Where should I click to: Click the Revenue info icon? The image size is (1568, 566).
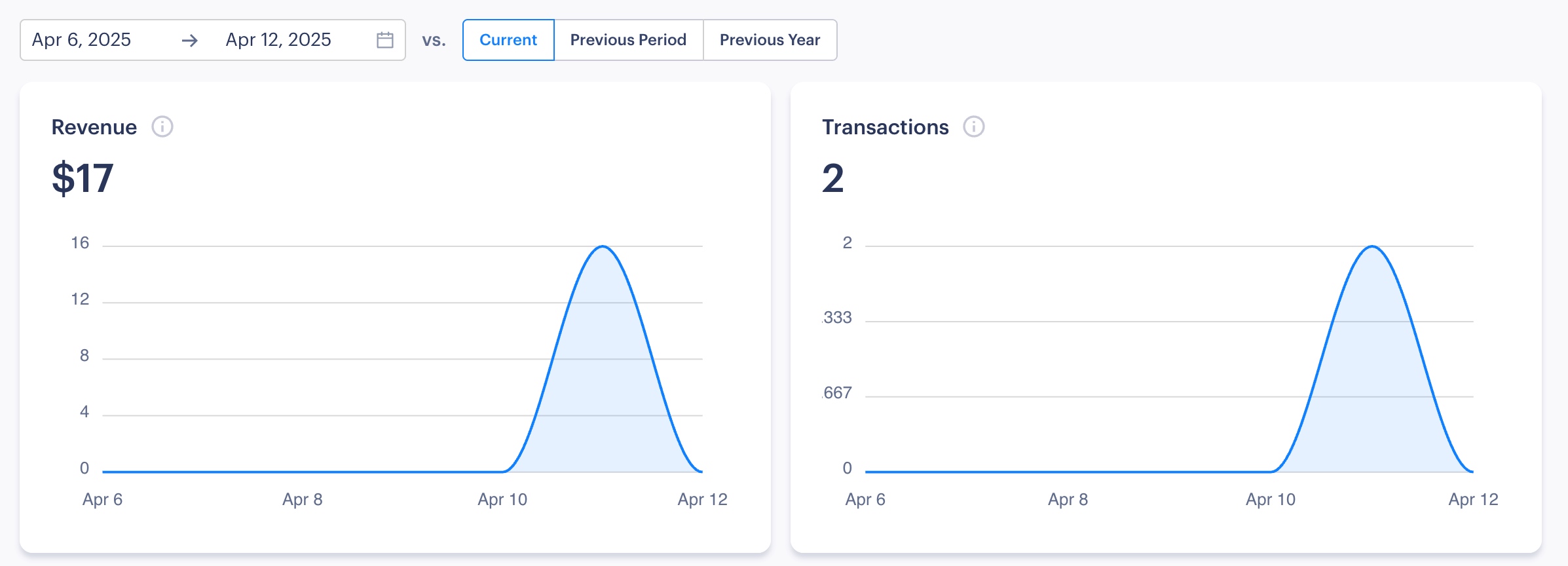pos(162,126)
